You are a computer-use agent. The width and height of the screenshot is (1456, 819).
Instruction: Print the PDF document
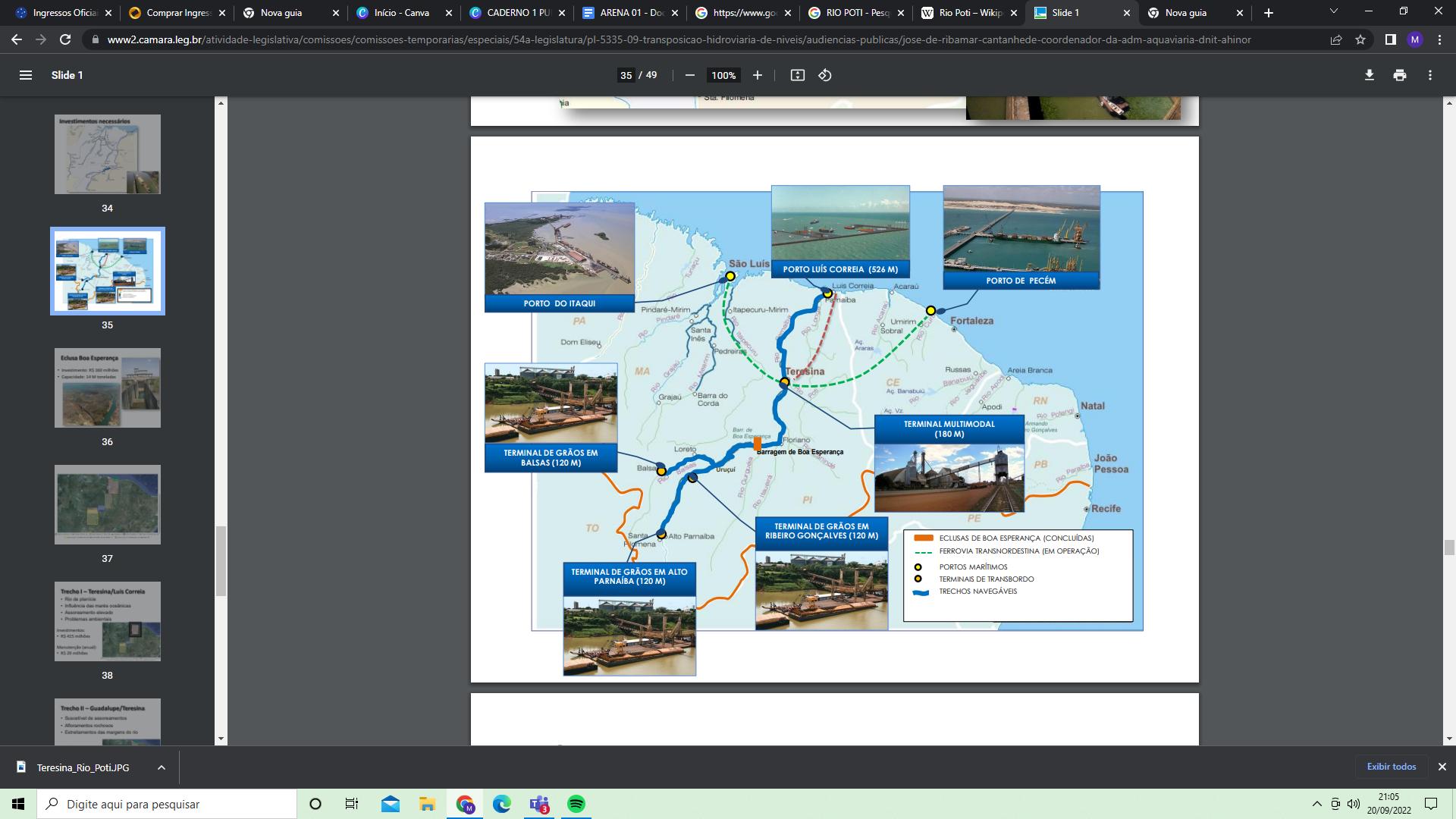pyautogui.click(x=1399, y=75)
